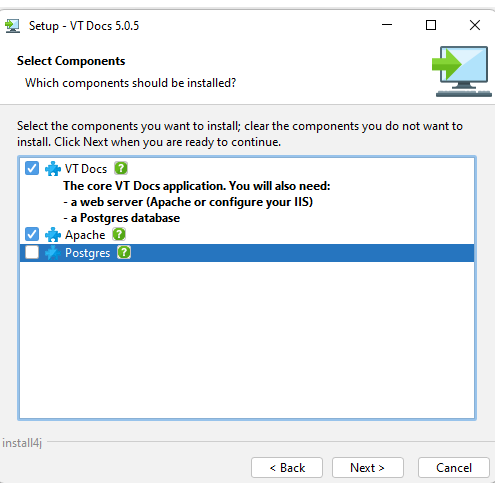
Task: Click the help icon next to VT Docs
Action: point(121,168)
